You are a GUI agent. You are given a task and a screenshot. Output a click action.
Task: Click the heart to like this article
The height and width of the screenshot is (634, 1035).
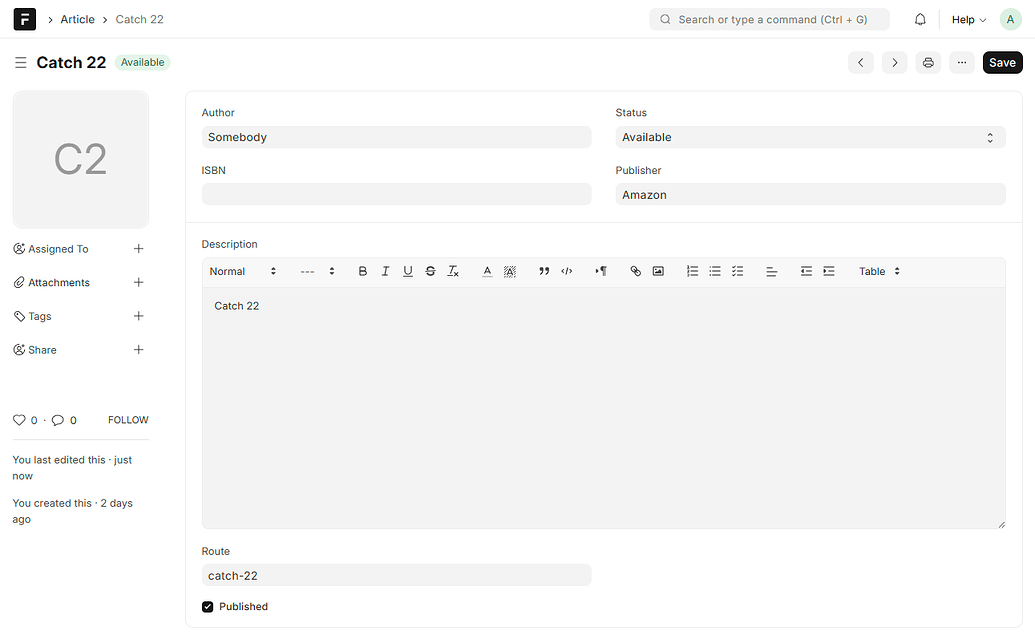click(18, 420)
